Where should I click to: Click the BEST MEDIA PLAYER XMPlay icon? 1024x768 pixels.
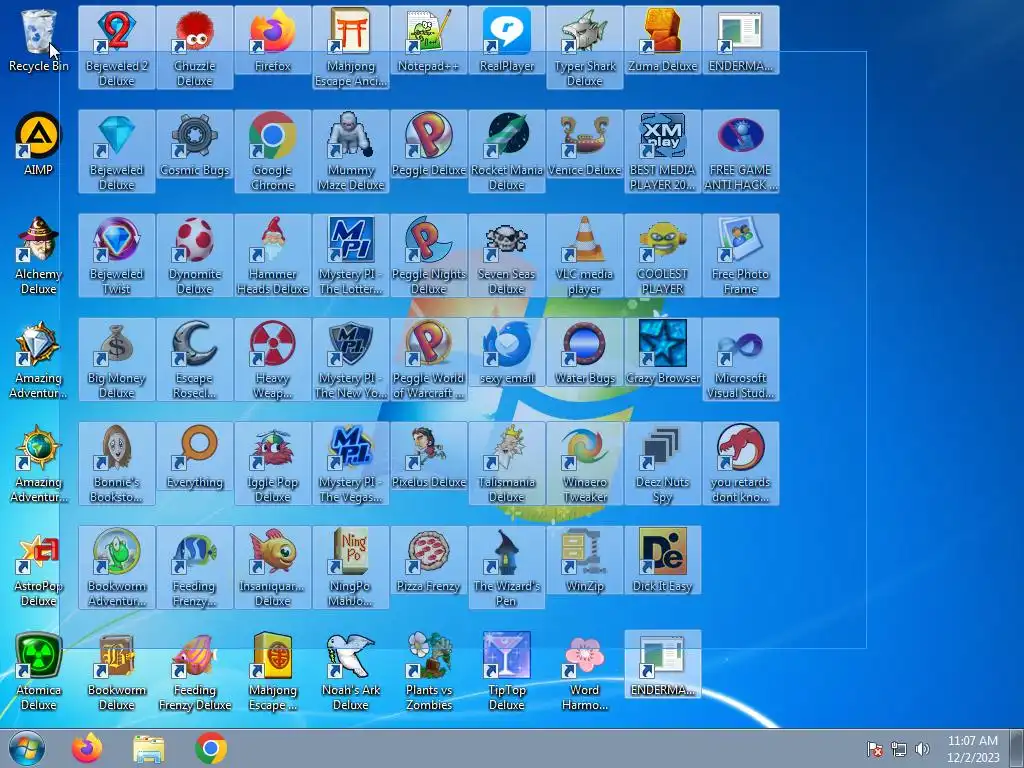click(x=663, y=152)
